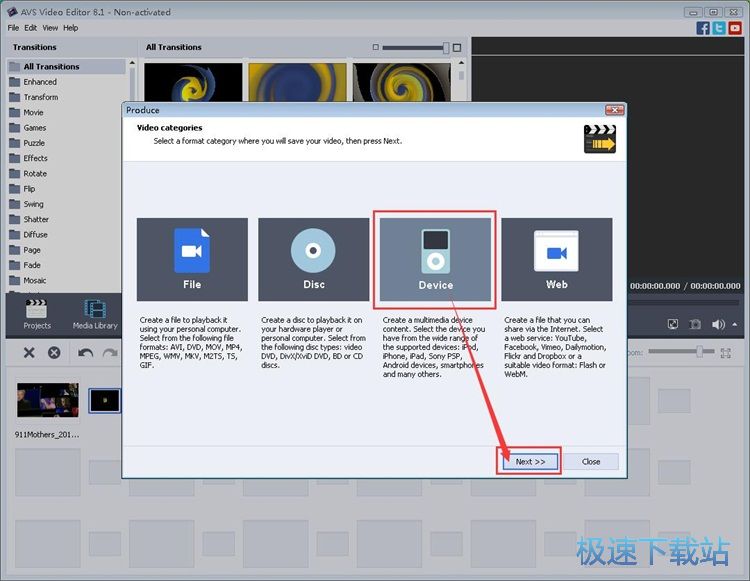Close the Produce dialog with the X
Viewport: 750px width, 581px height.
coord(614,110)
